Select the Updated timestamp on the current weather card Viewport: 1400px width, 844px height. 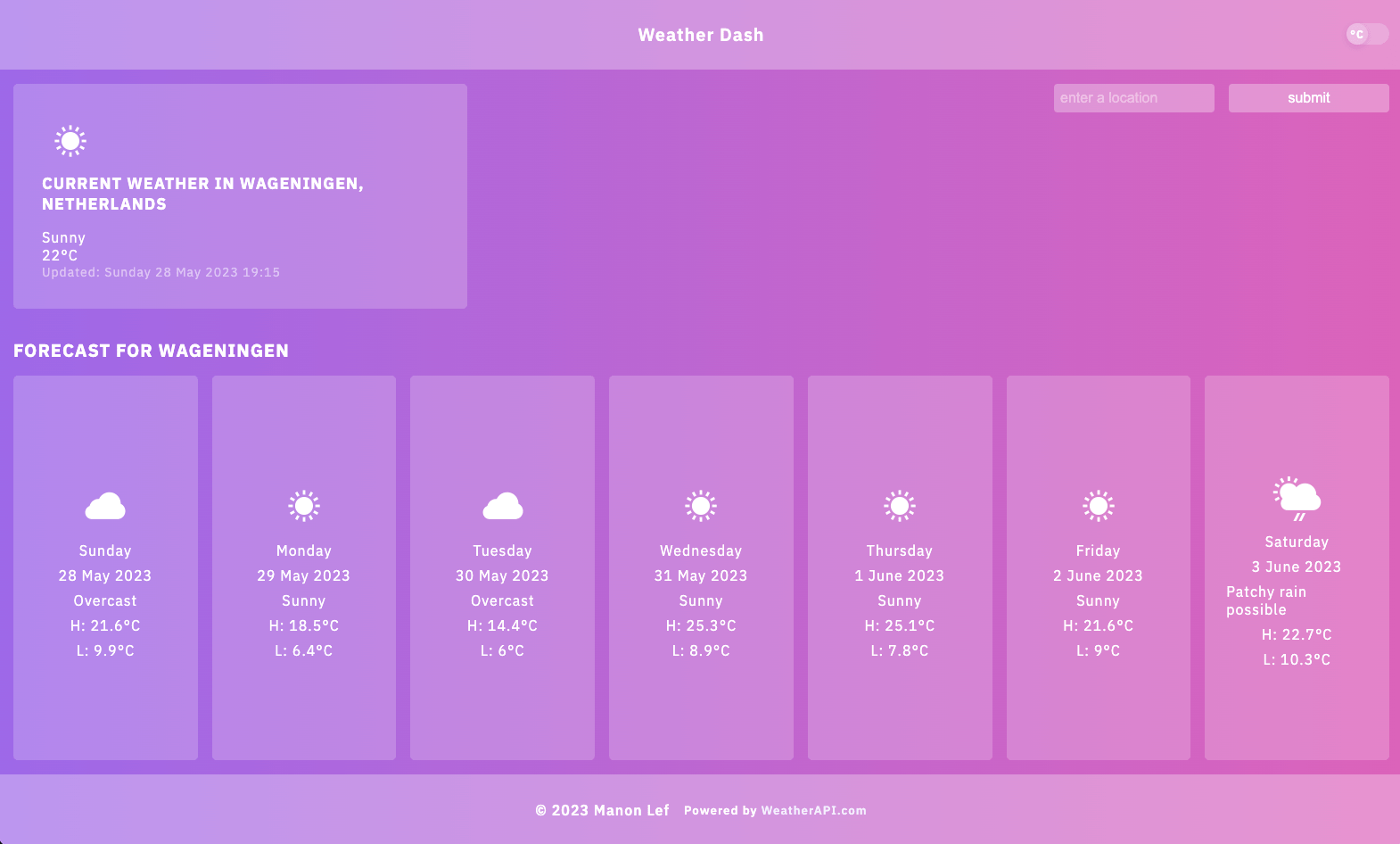point(161,272)
